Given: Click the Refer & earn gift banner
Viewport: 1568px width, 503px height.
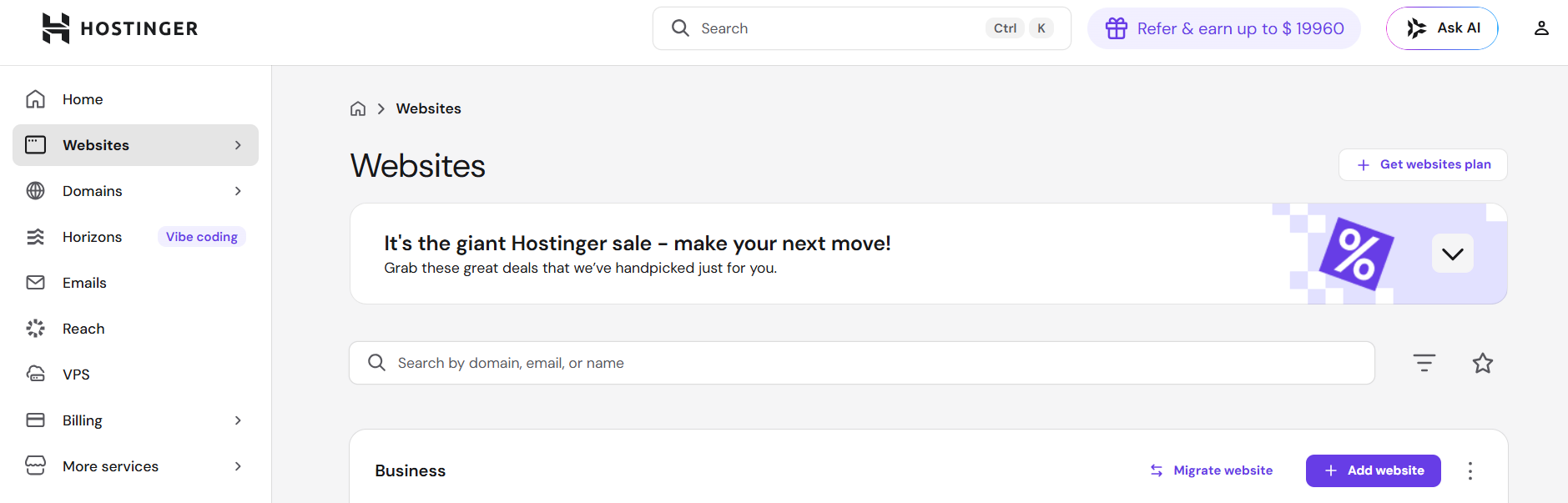Looking at the screenshot, I should (1223, 28).
